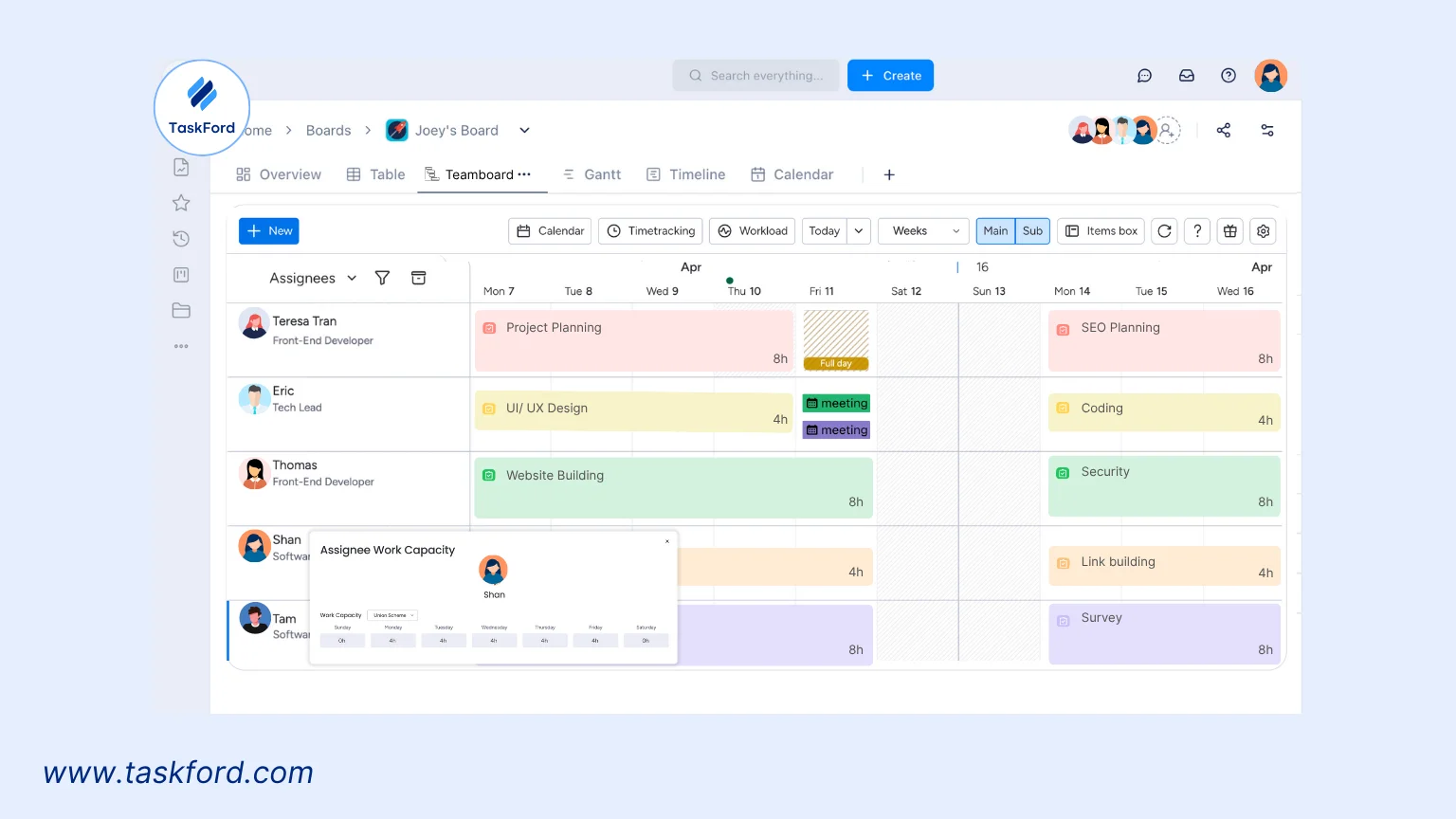Click the Create button in the header
Screen dimensions: 1456x819
point(890,75)
